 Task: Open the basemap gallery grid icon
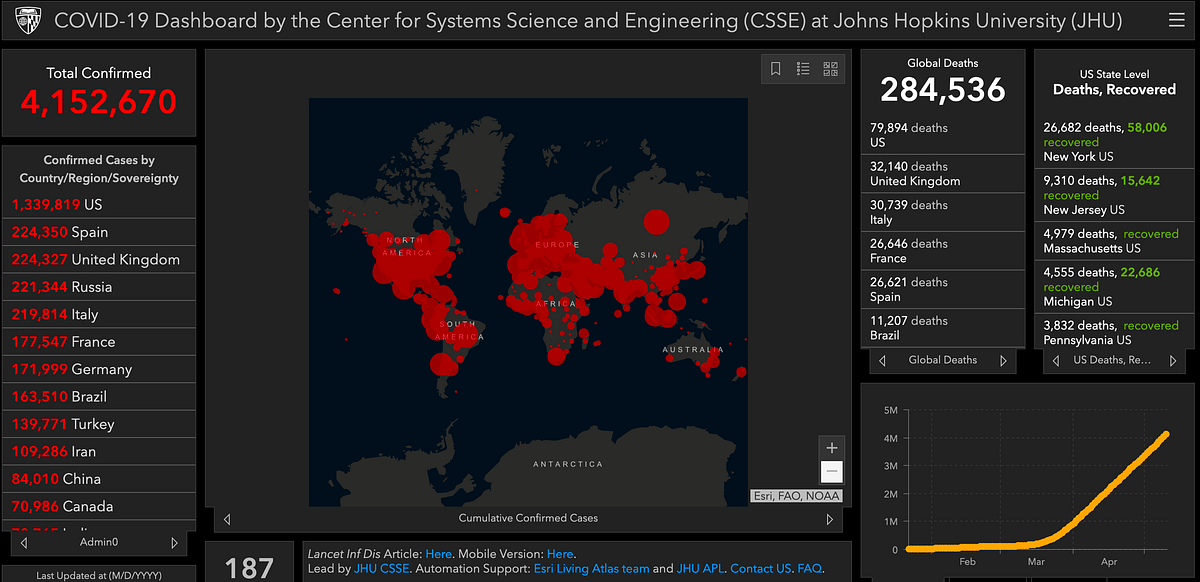[x=831, y=69]
